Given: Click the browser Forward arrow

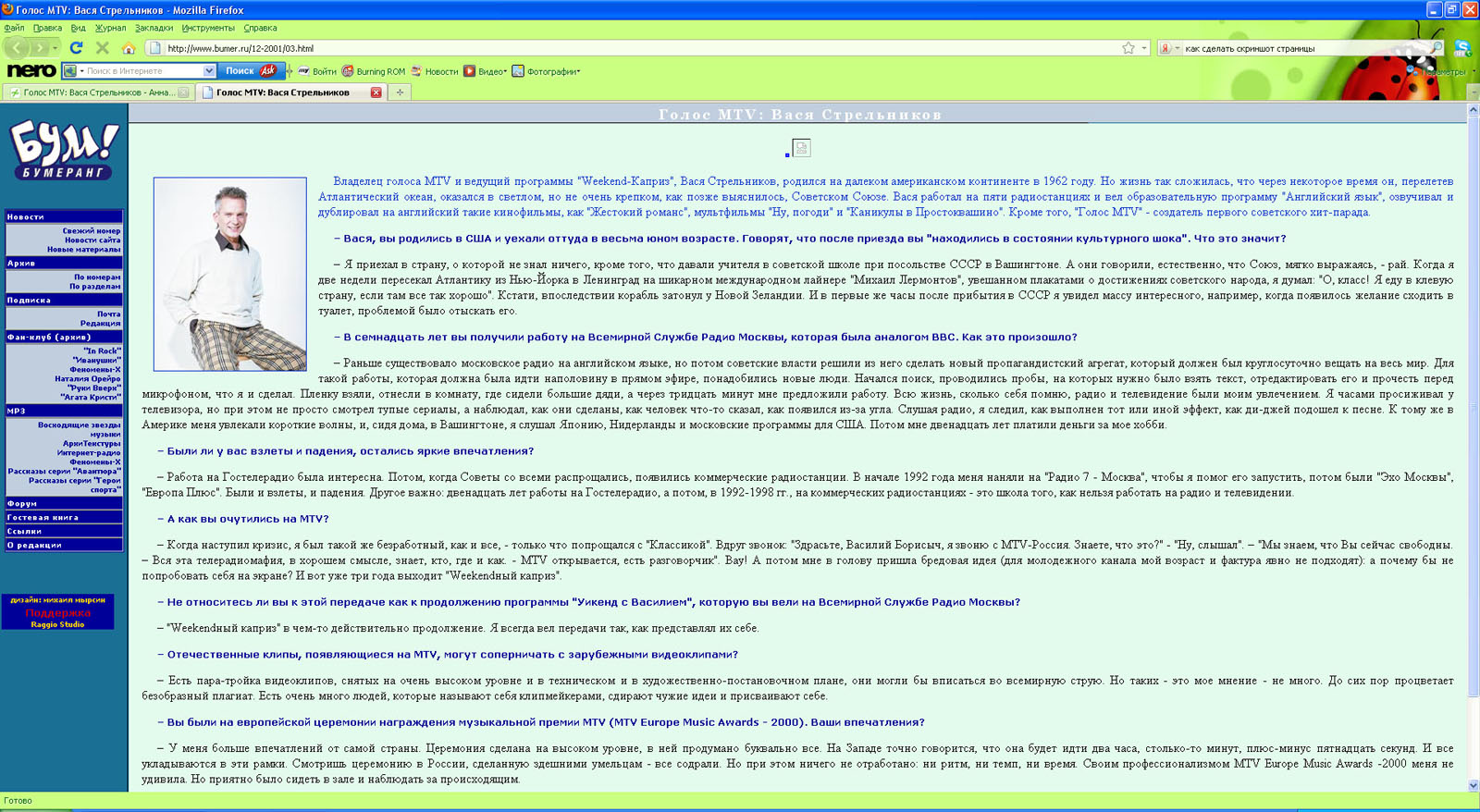Looking at the screenshot, I should tap(39, 47).
